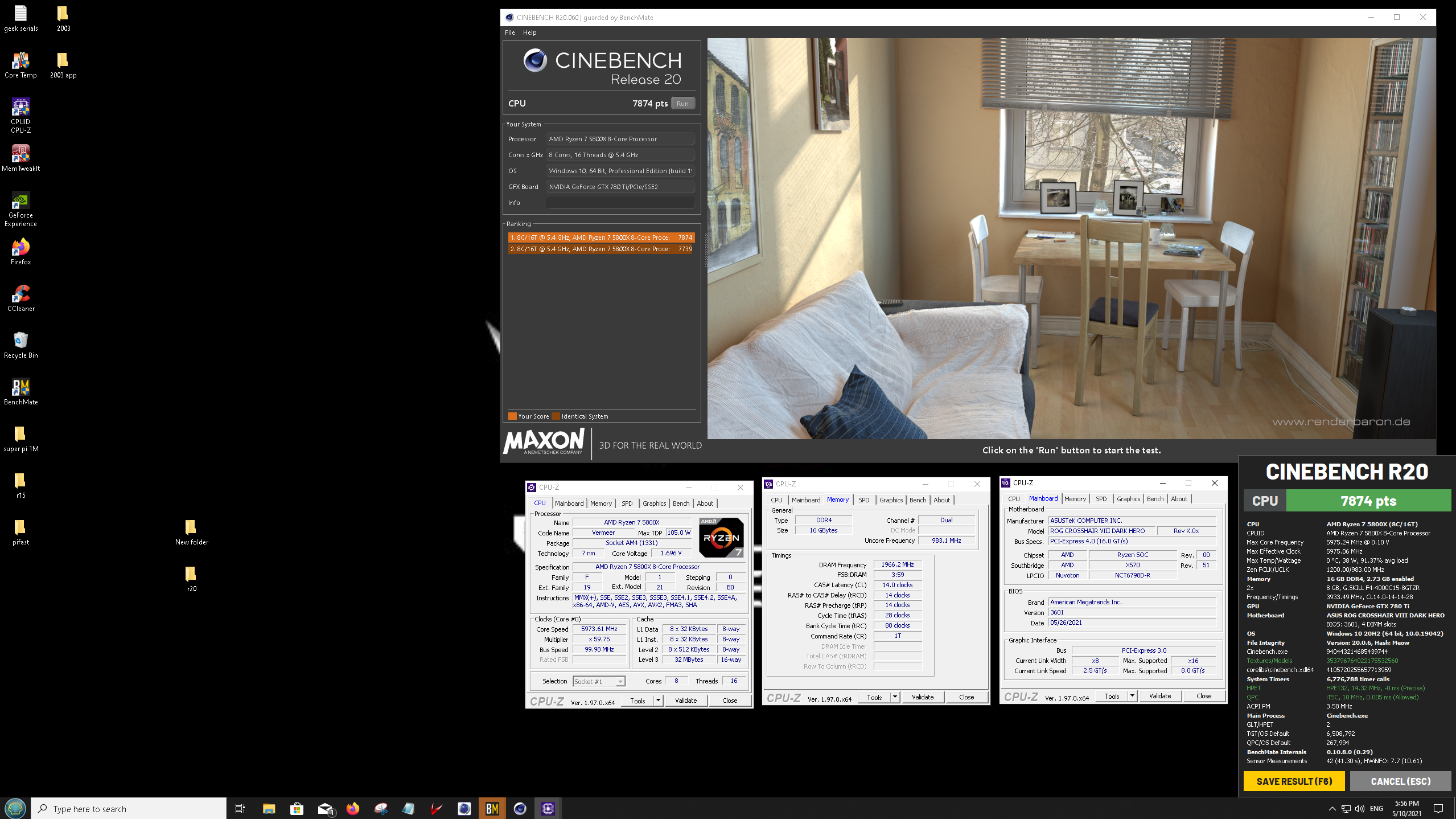Open File Explorer from the taskbar
The height and width of the screenshot is (819, 1456).
pyautogui.click(x=269, y=808)
